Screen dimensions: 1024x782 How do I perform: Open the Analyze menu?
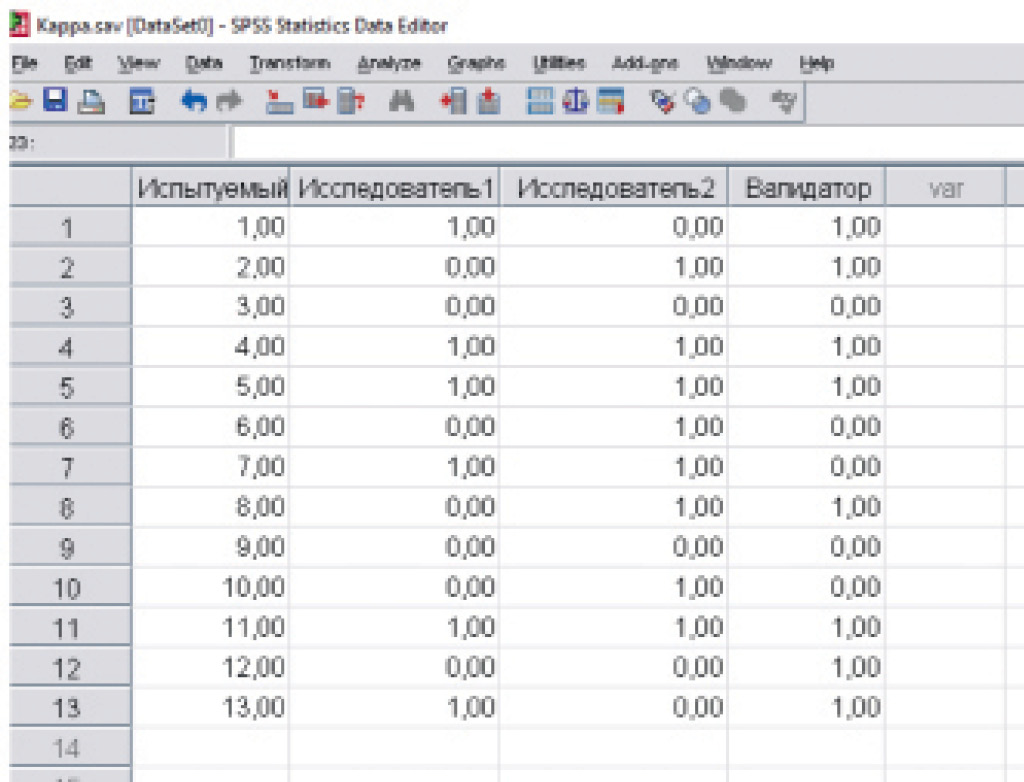(x=390, y=63)
